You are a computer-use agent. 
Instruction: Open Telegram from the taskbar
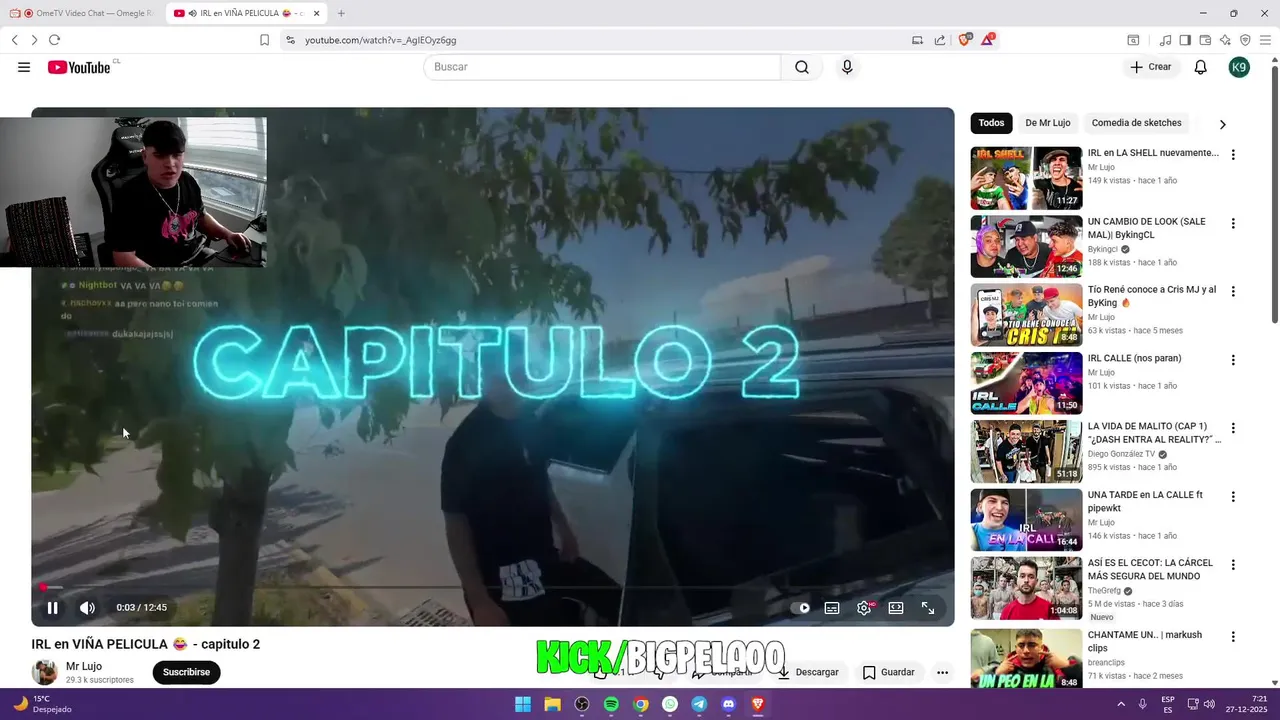point(699,704)
